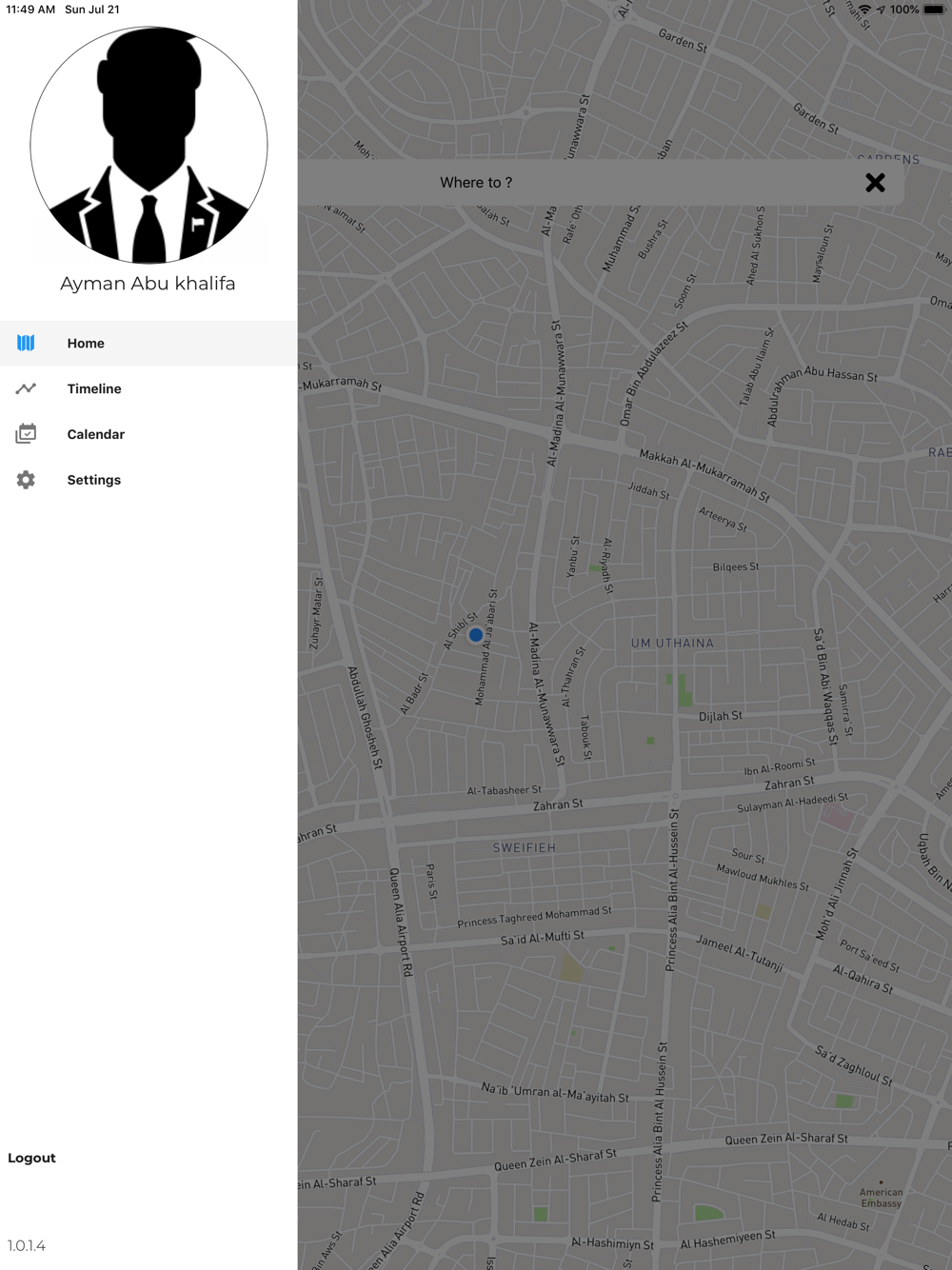
Task: Tap the Al-Hashimiyn St label
Action: [x=612, y=1243]
